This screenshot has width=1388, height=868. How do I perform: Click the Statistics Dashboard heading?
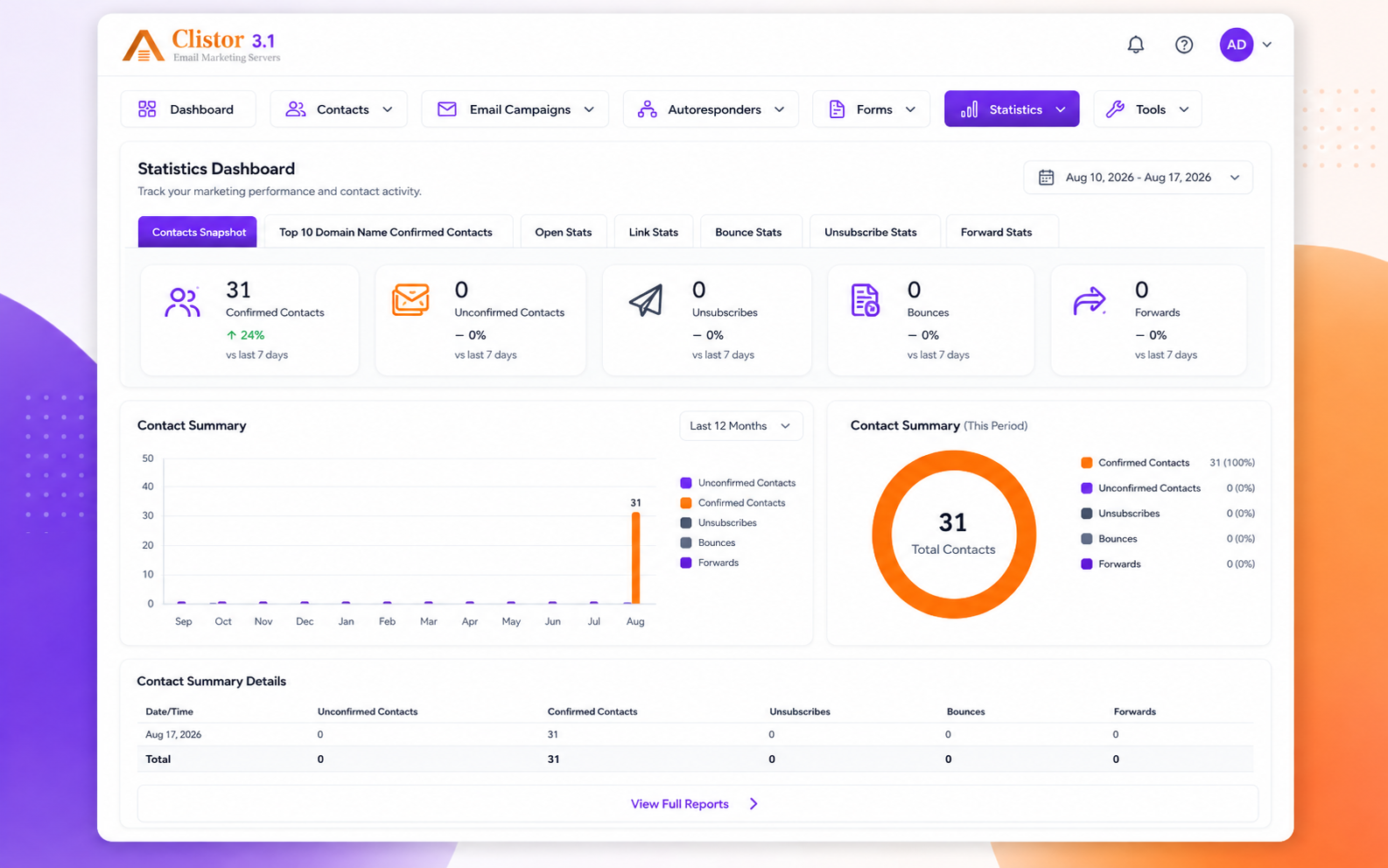tap(216, 169)
